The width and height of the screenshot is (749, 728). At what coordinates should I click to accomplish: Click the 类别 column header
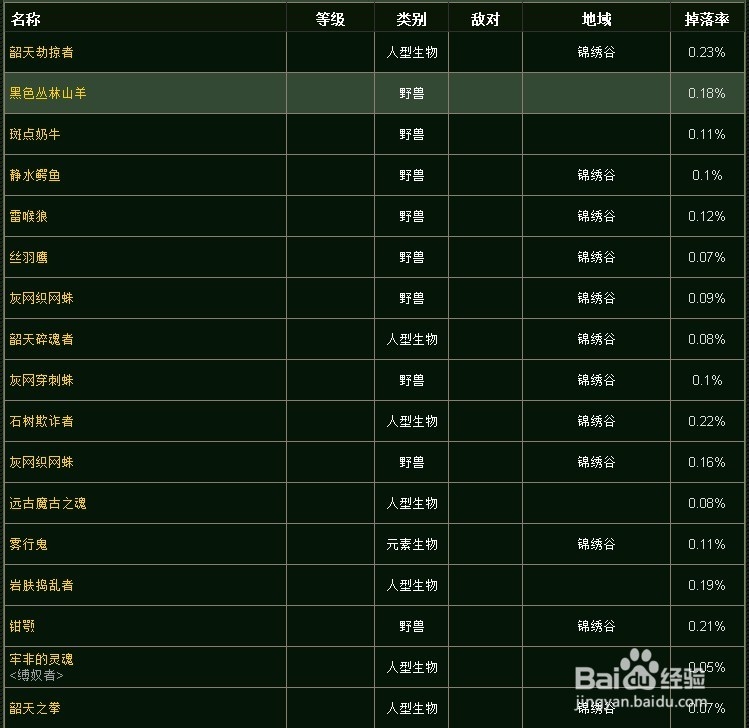pyautogui.click(x=411, y=19)
